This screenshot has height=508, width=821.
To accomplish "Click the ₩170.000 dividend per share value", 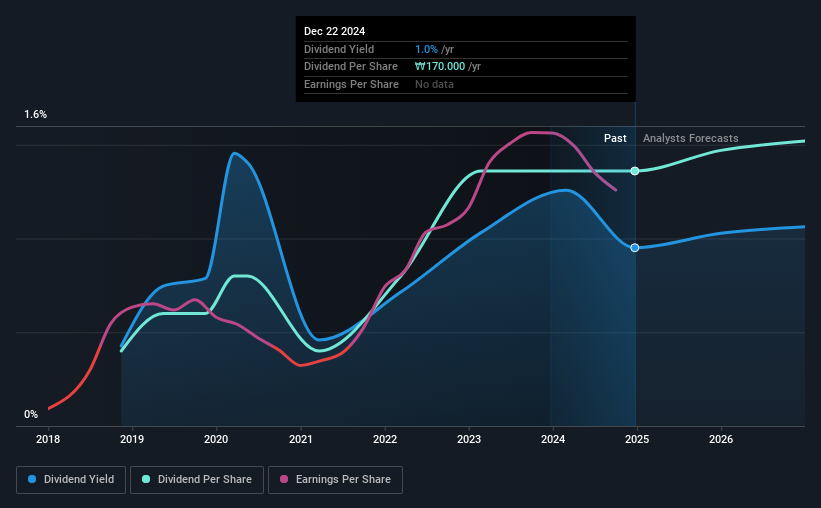I will point(440,67).
